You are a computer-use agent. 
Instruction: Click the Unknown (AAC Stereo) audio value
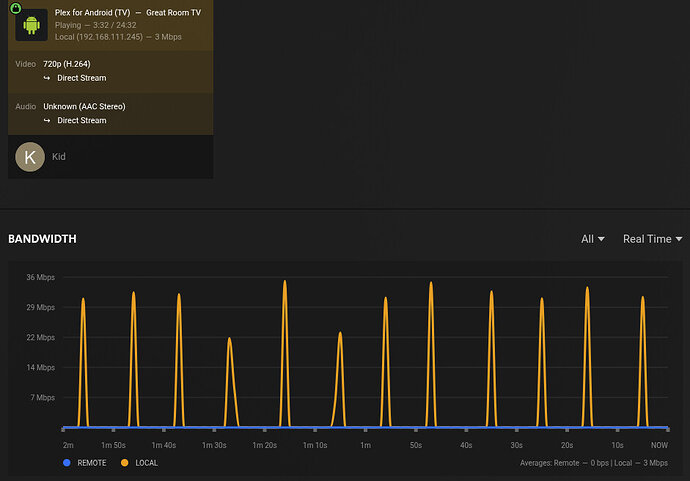click(84, 106)
